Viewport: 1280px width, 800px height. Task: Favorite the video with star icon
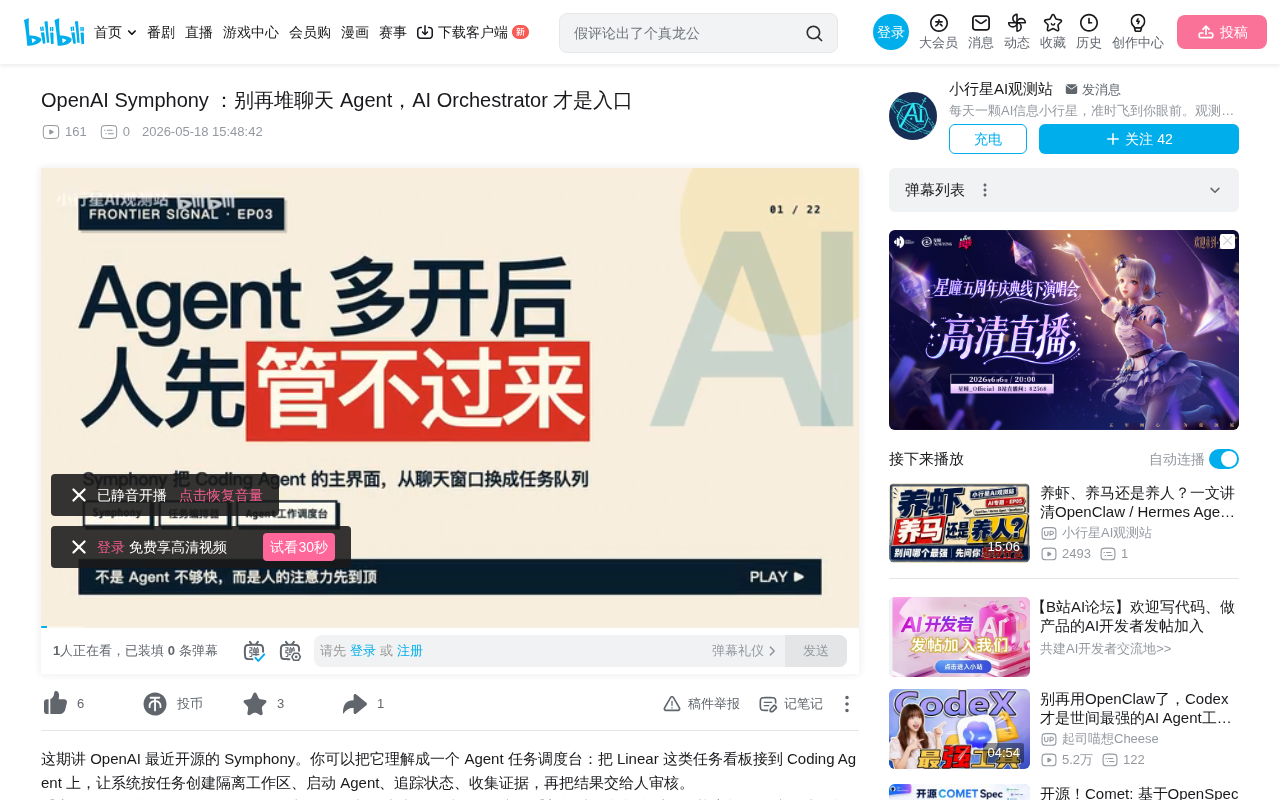coord(255,704)
